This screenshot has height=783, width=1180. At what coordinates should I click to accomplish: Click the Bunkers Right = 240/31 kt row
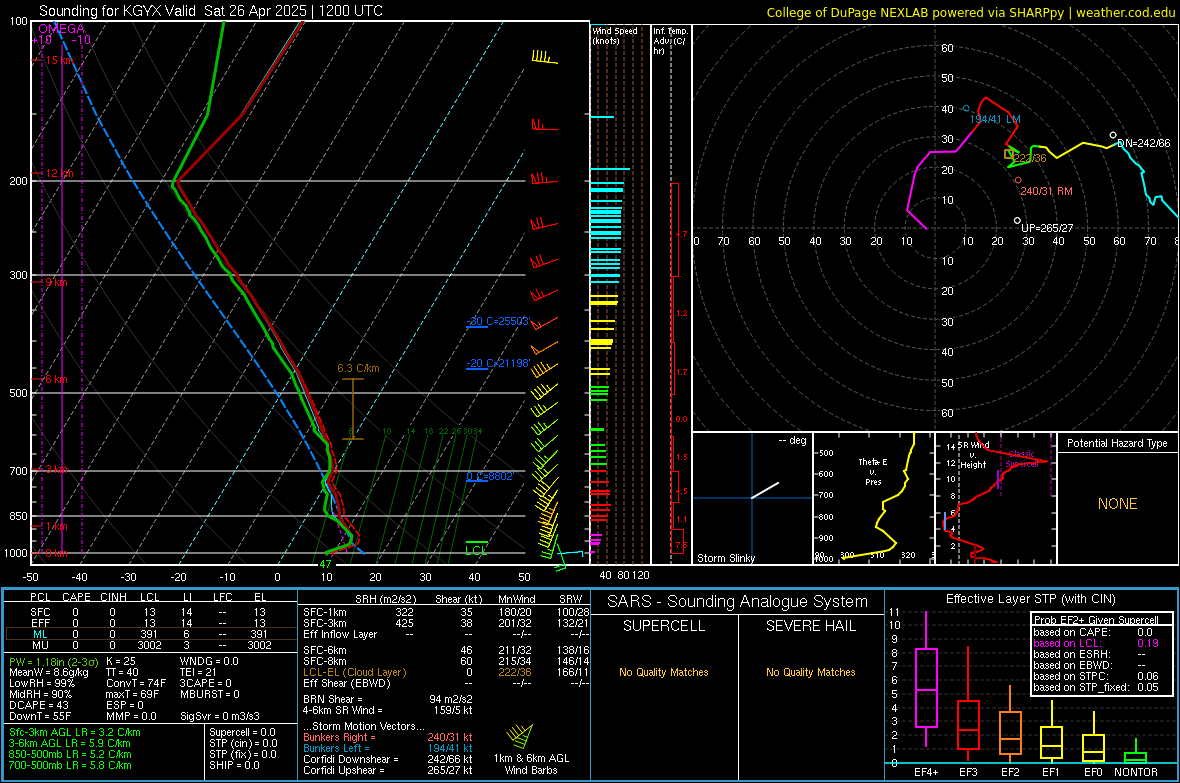tap(388, 737)
